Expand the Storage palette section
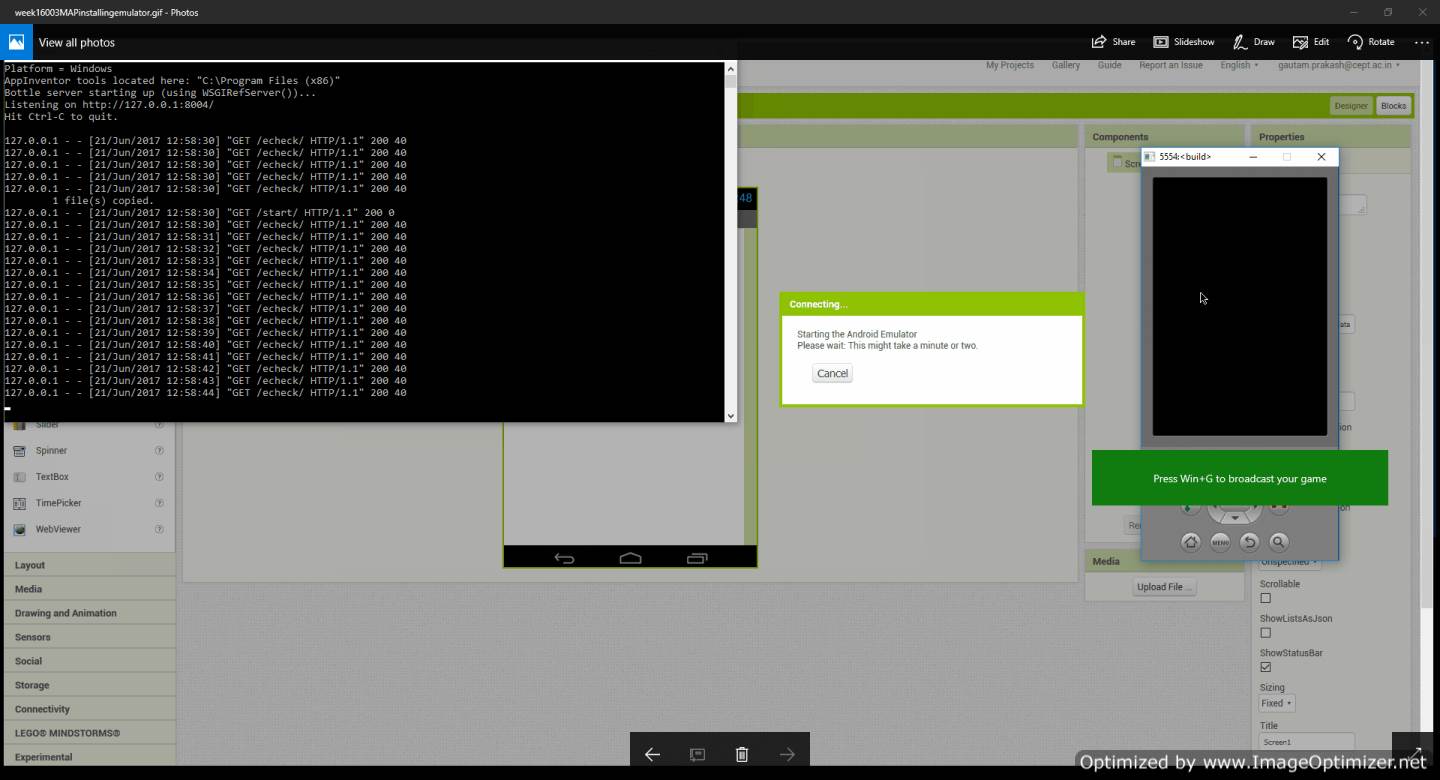1440x780 pixels. coord(89,685)
